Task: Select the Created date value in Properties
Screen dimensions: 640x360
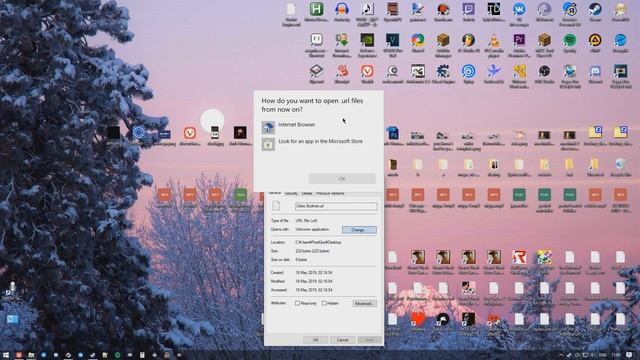Action: point(314,272)
